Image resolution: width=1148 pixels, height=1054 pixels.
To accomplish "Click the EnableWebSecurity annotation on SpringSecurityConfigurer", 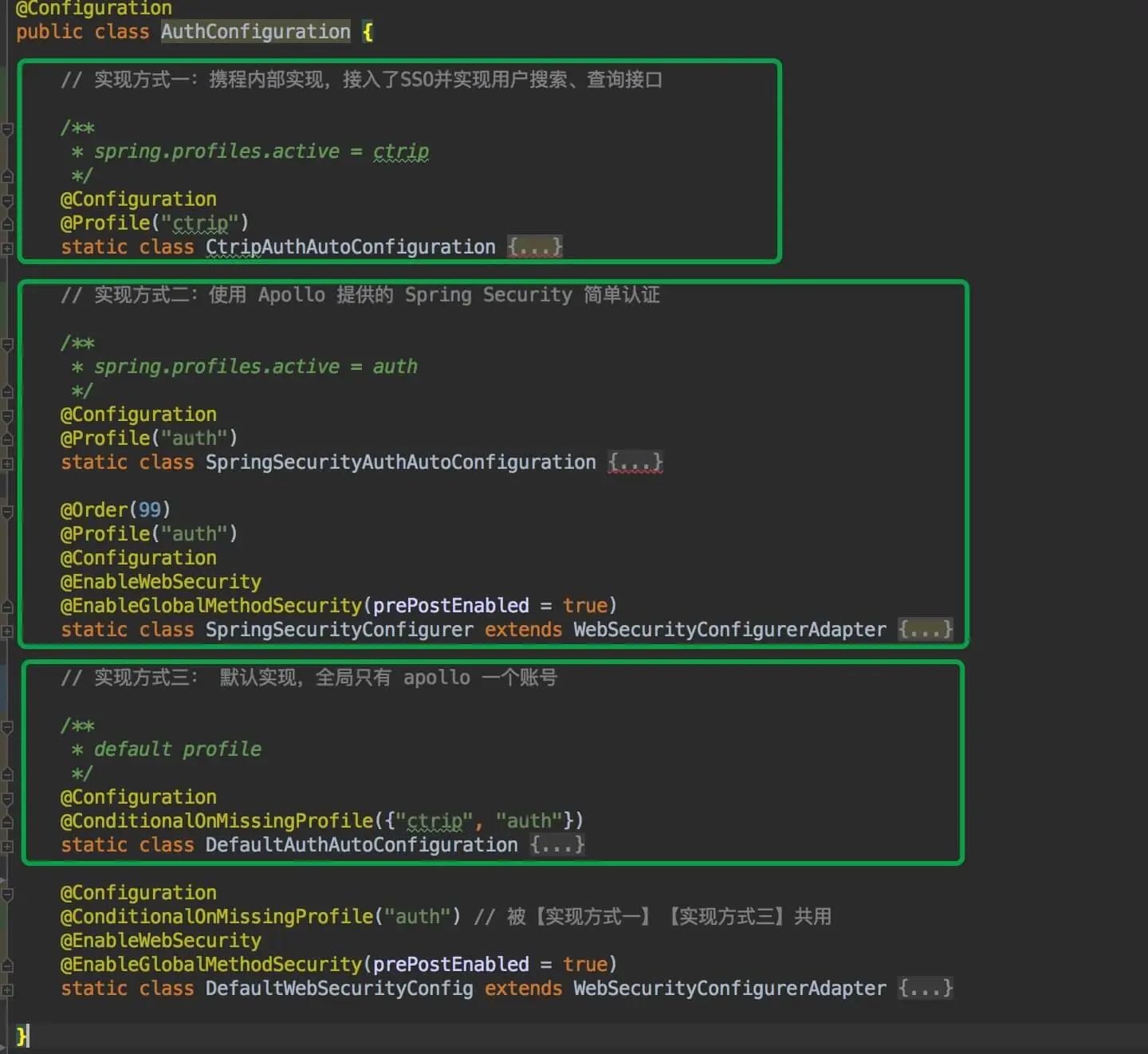I will coord(159,581).
